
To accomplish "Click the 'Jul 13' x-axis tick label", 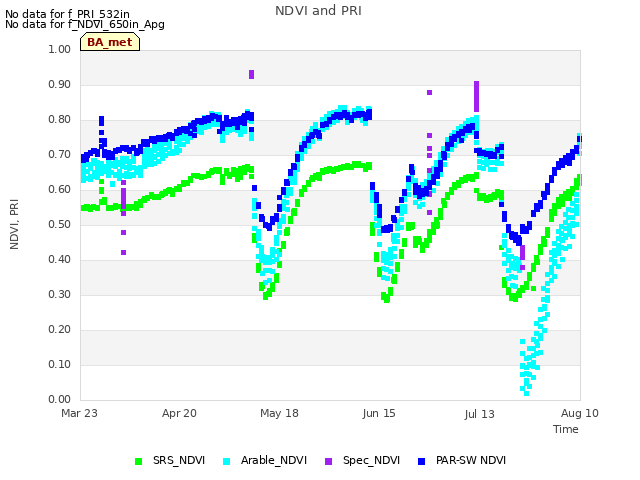I will click(x=479, y=414).
